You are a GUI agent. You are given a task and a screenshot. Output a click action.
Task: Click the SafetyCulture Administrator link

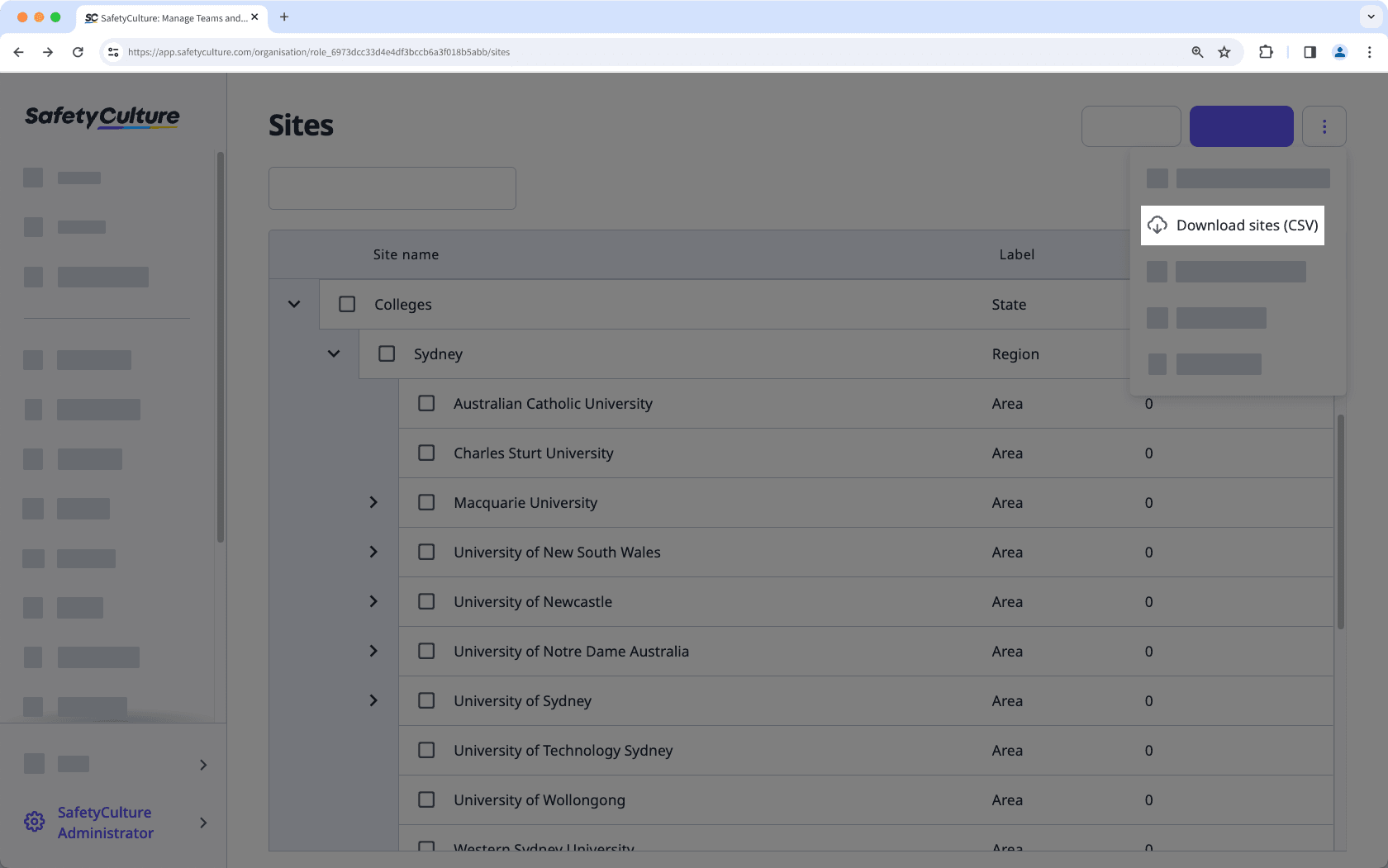coord(105,822)
